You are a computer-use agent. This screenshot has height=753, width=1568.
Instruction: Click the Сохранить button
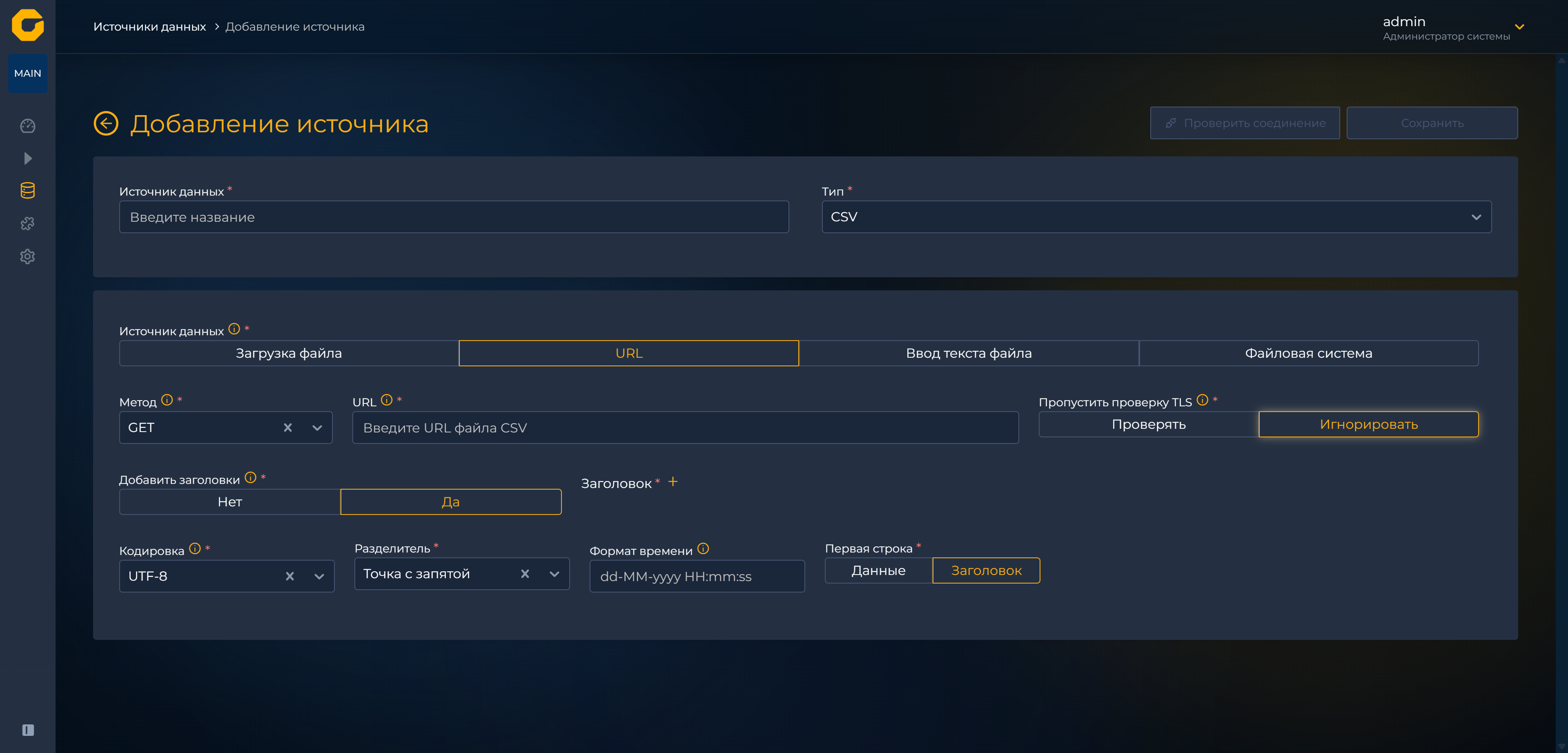1432,123
